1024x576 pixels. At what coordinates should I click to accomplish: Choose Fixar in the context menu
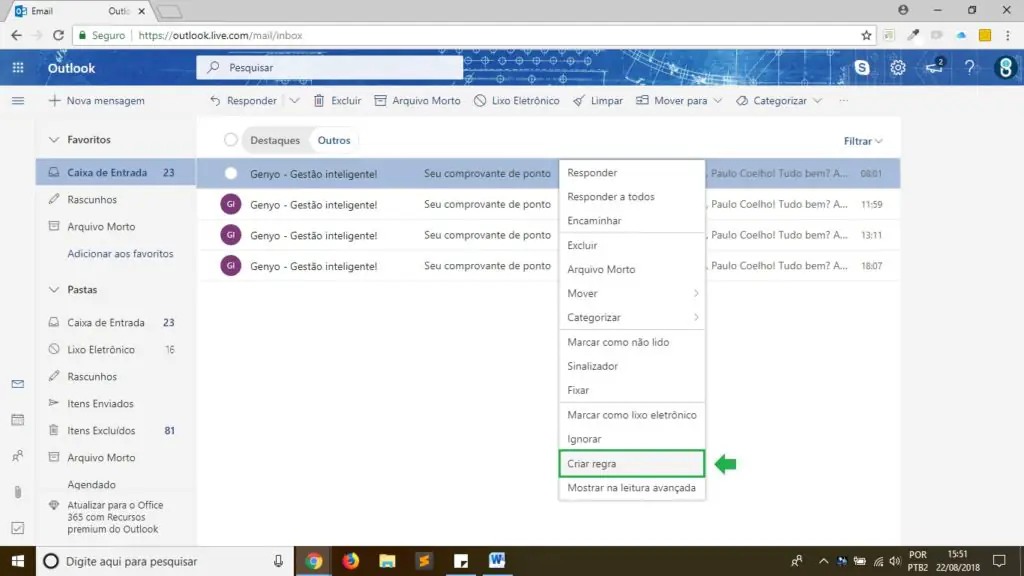tap(632, 390)
